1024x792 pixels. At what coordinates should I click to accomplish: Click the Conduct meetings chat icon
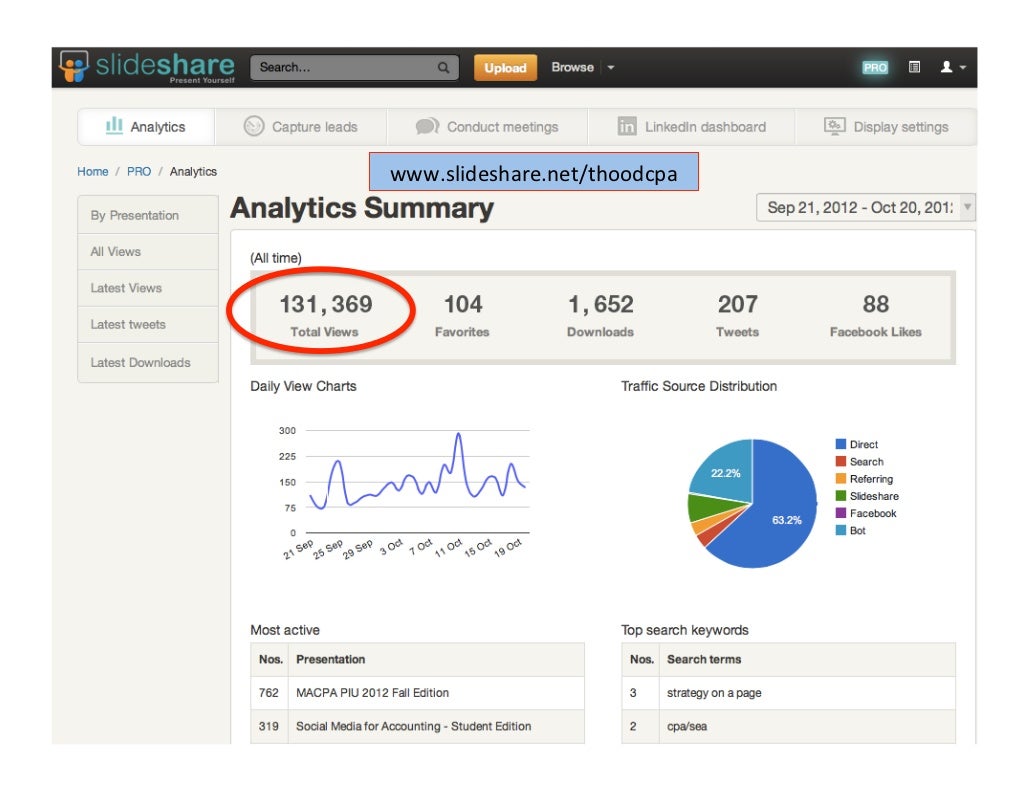(x=427, y=126)
